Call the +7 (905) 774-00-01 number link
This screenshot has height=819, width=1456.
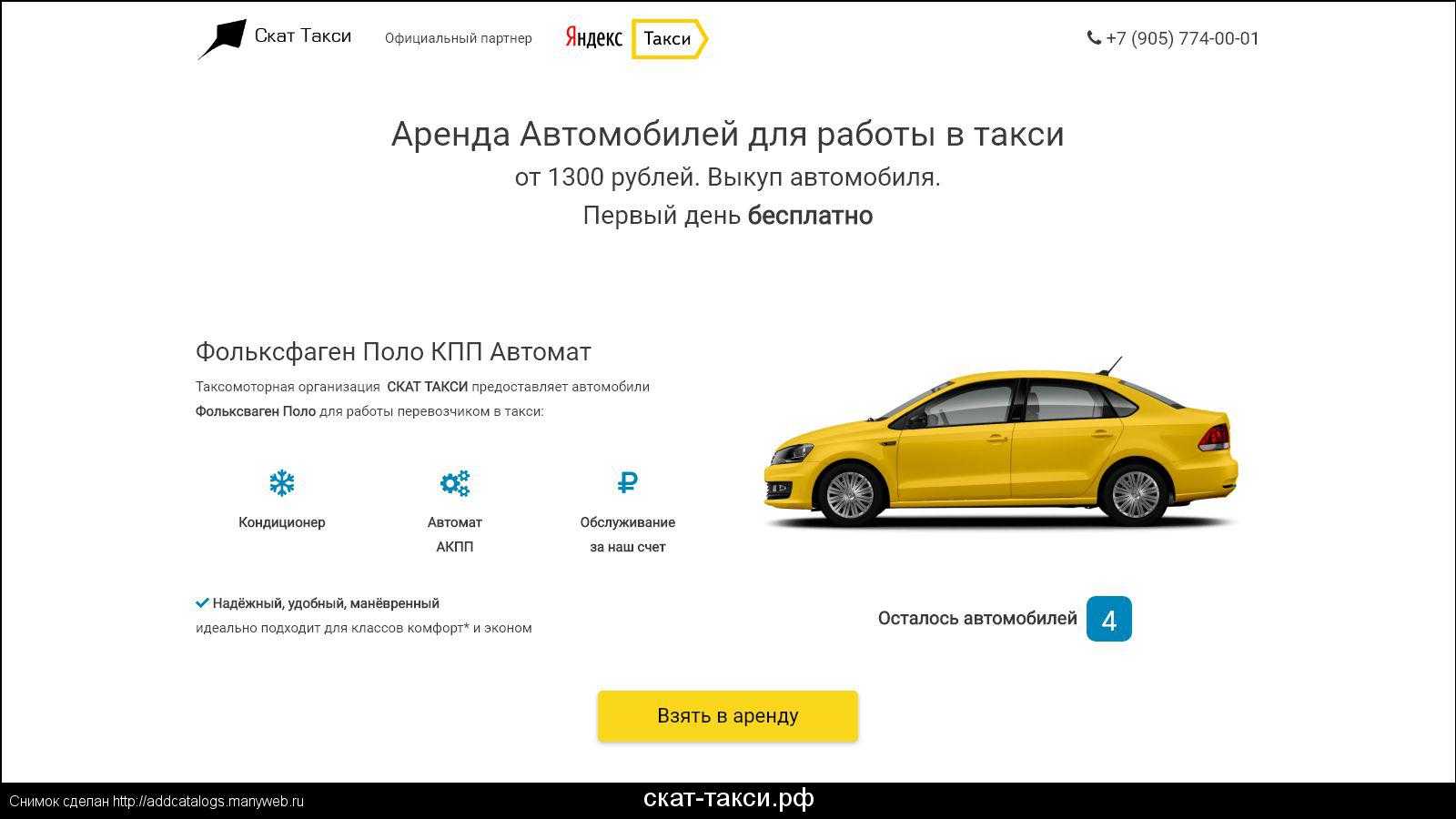1182,38
